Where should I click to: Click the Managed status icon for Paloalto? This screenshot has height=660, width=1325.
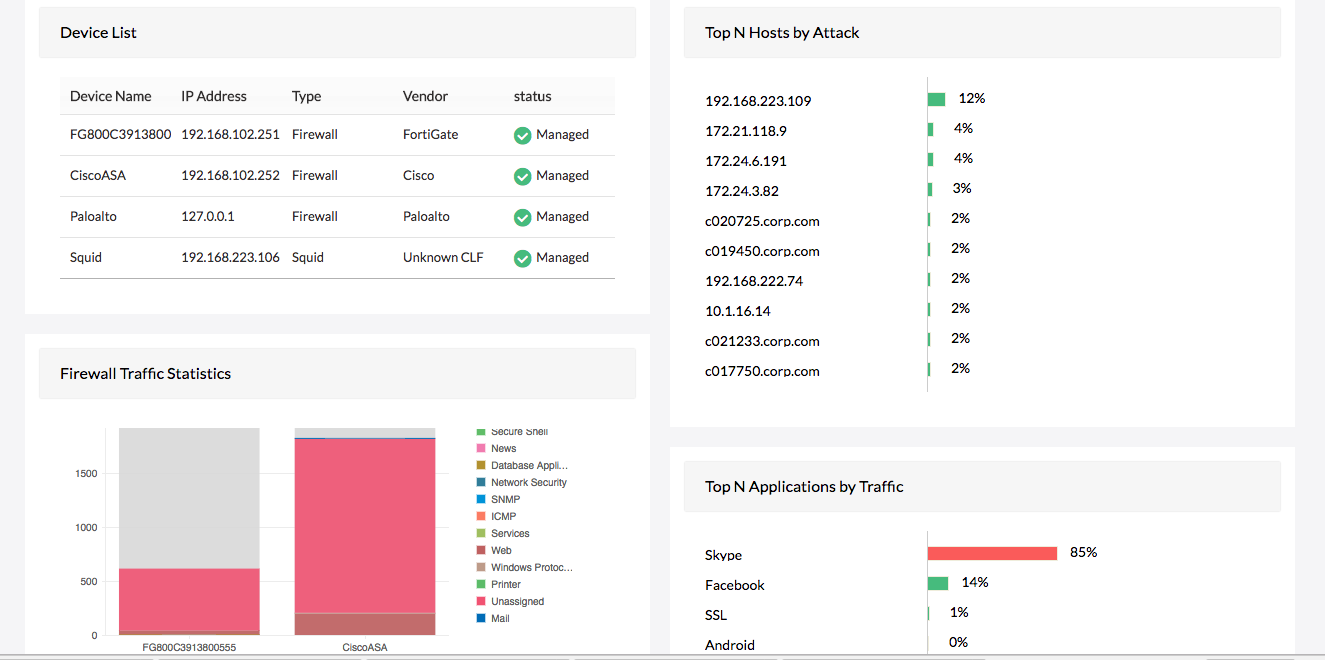[x=522, y=217]
